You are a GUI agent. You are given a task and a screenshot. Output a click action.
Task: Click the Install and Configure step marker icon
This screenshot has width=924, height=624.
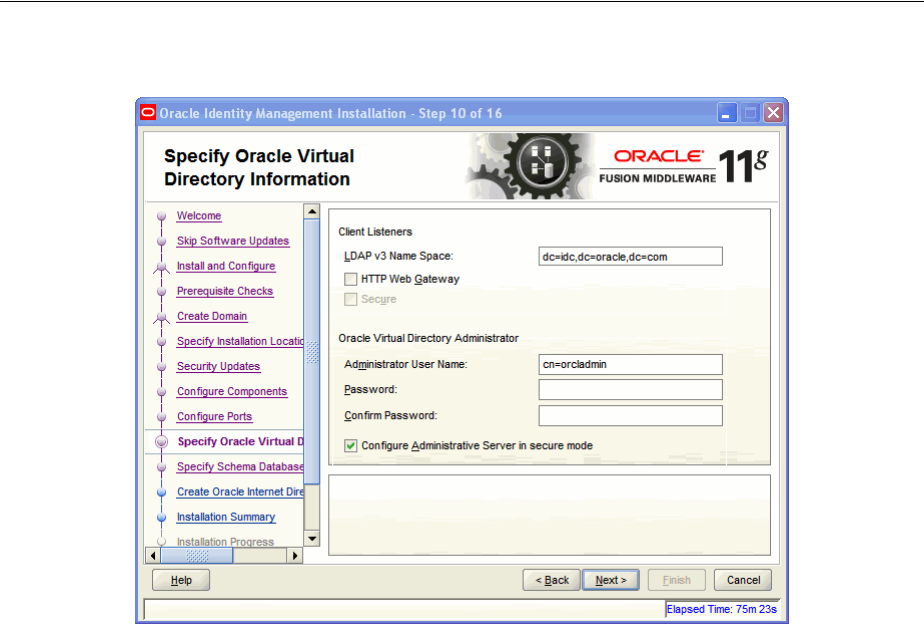161,268
